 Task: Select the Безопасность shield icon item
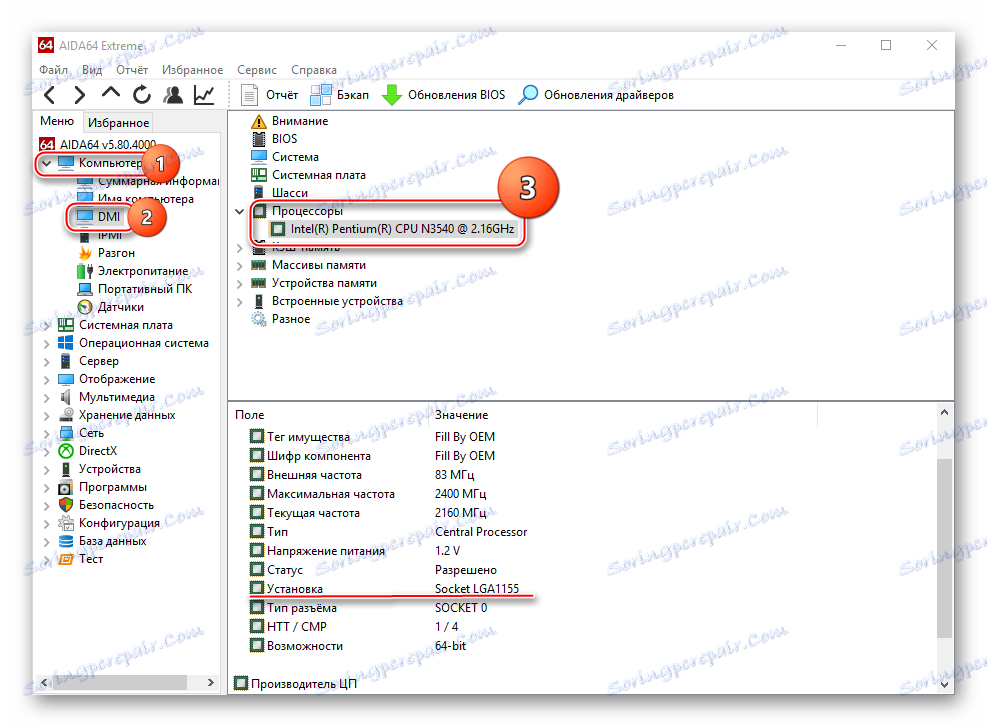(x=106, y=505)
